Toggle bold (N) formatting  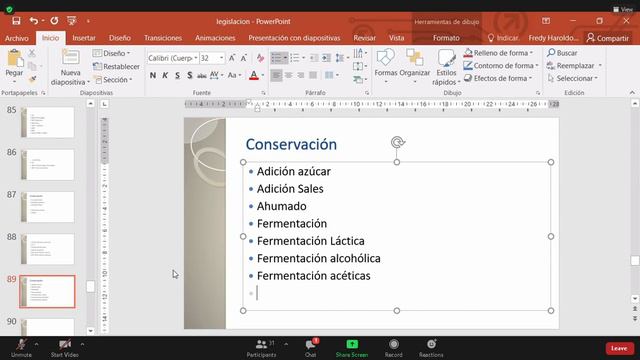153,75
